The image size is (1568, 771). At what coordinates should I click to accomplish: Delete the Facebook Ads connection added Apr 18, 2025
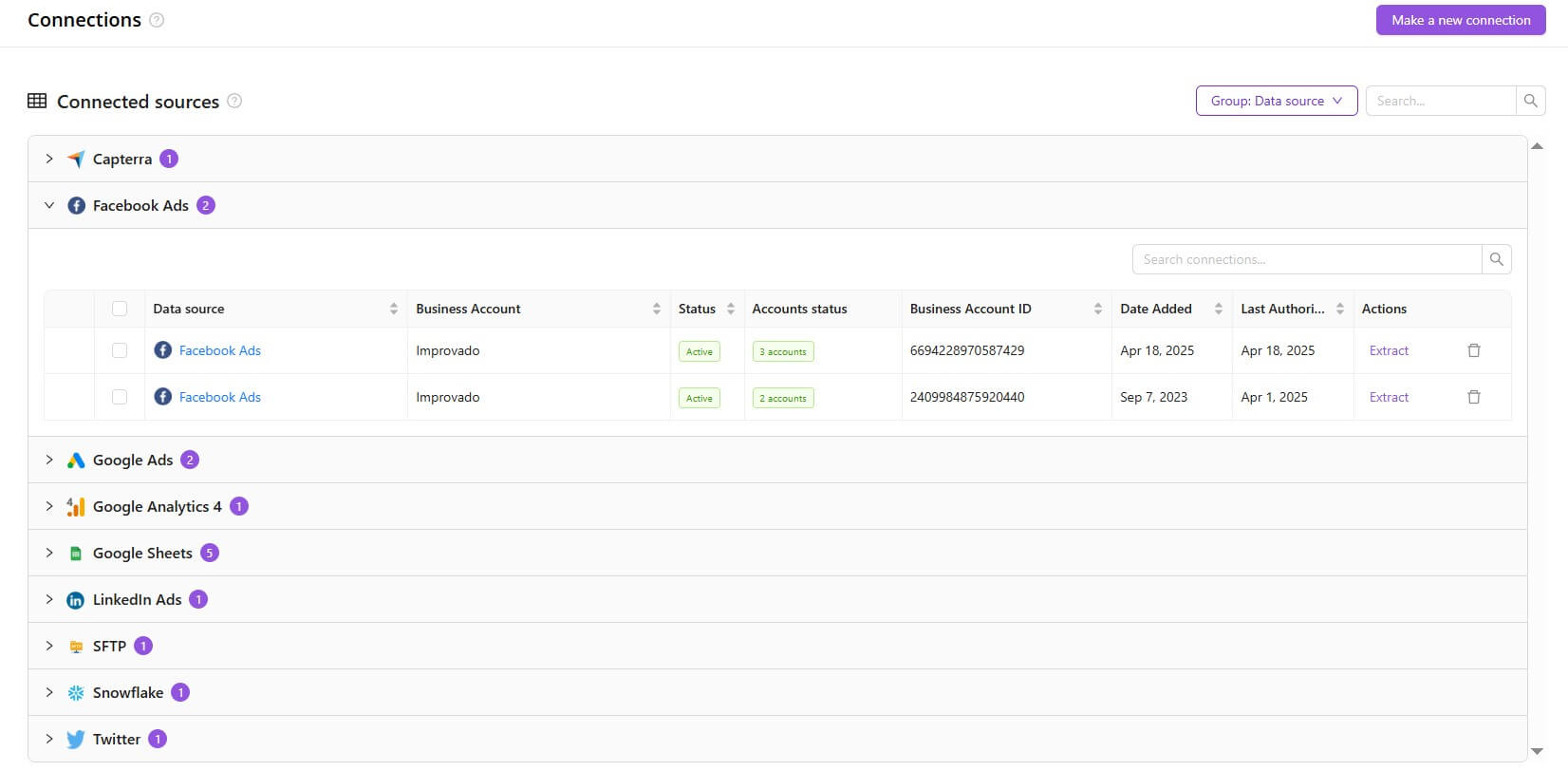1473,350
